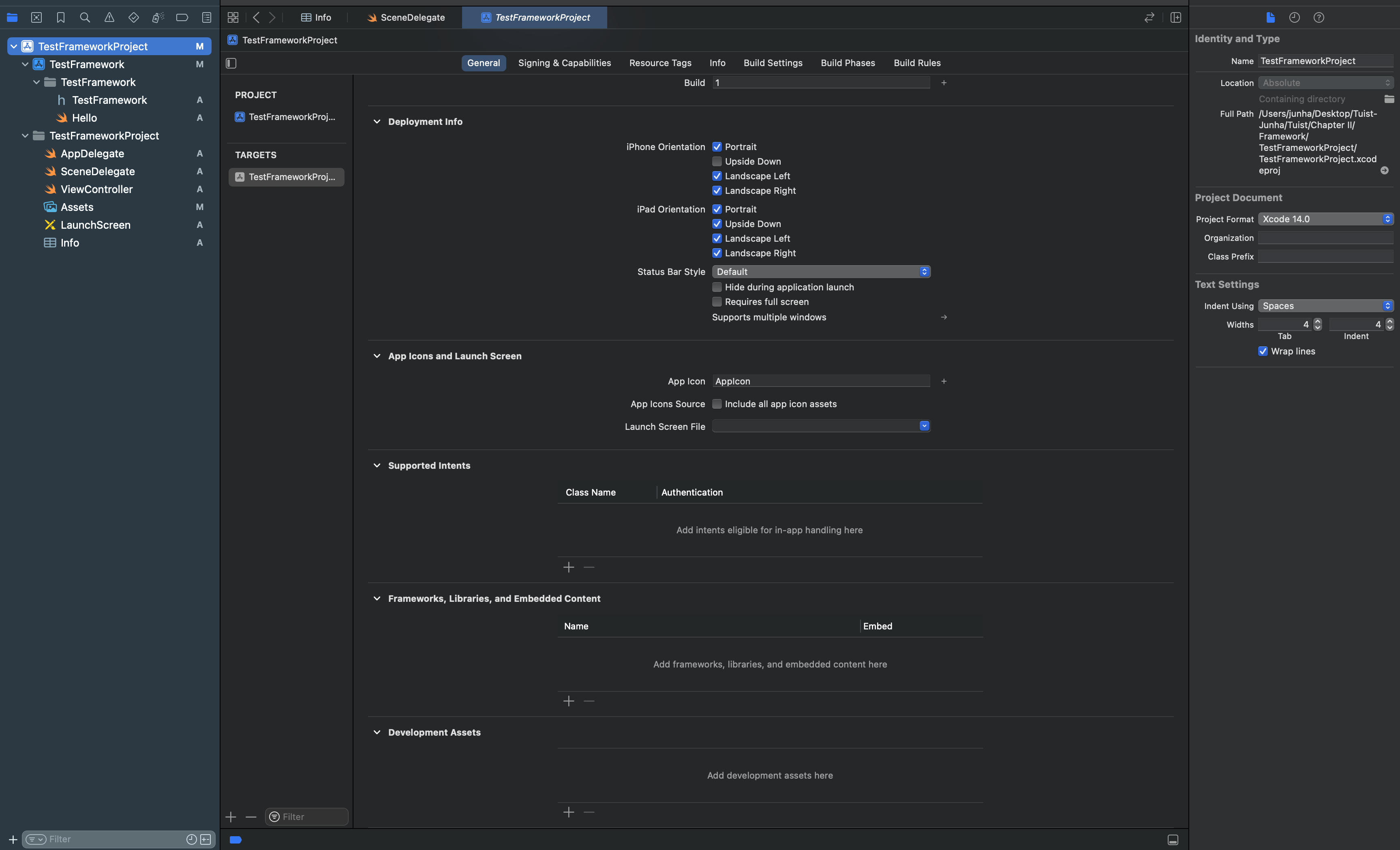Reveal full path in Finder arrow
1400x850 pixels.
[x=1385, y=171]
